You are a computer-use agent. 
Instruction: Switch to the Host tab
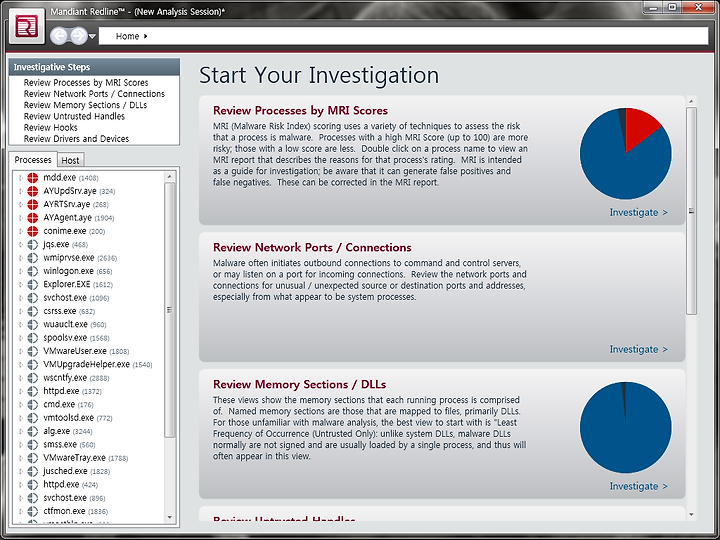(x=70, y=160)
